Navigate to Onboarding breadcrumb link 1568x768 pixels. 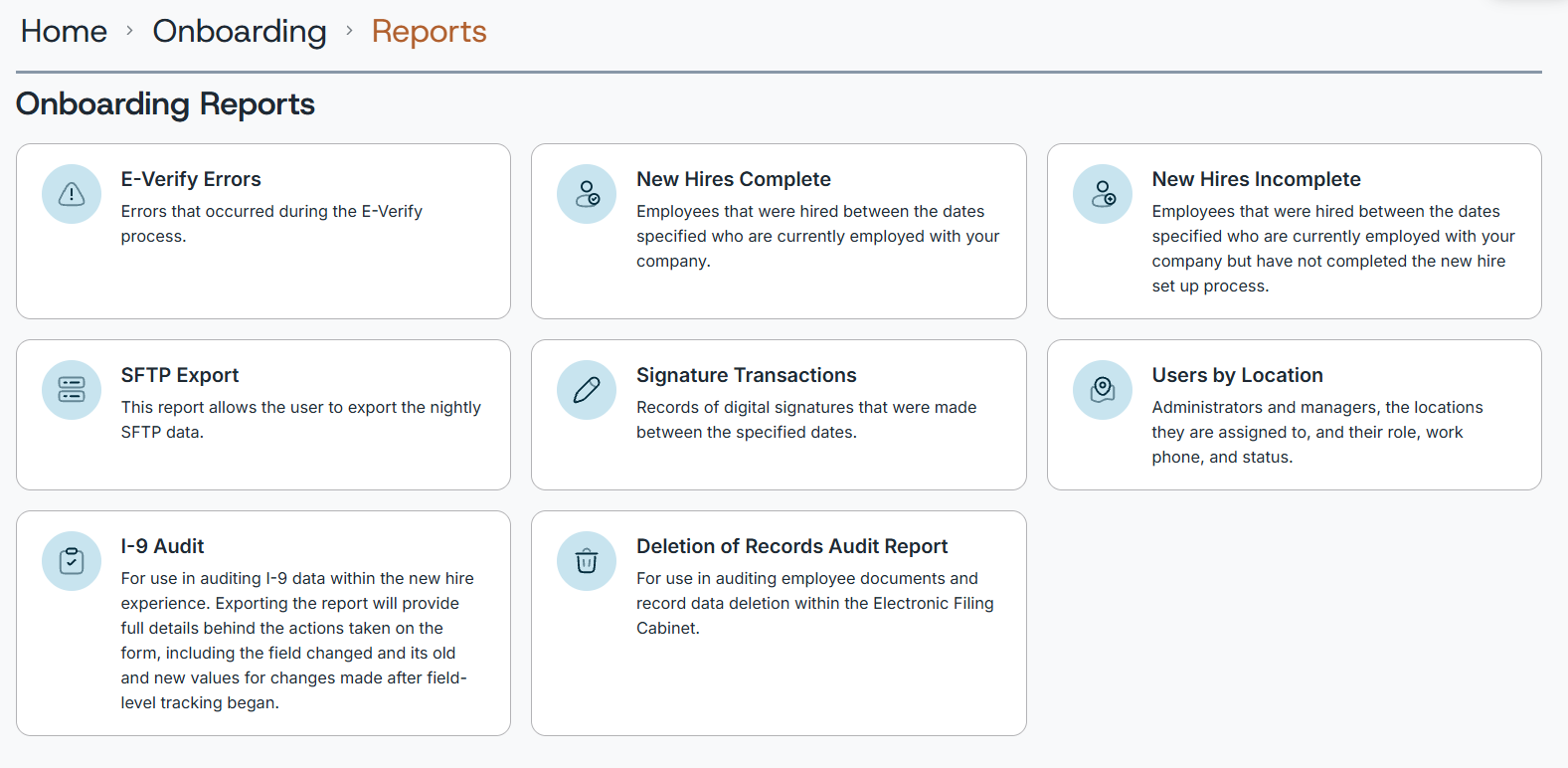[240, 32]
